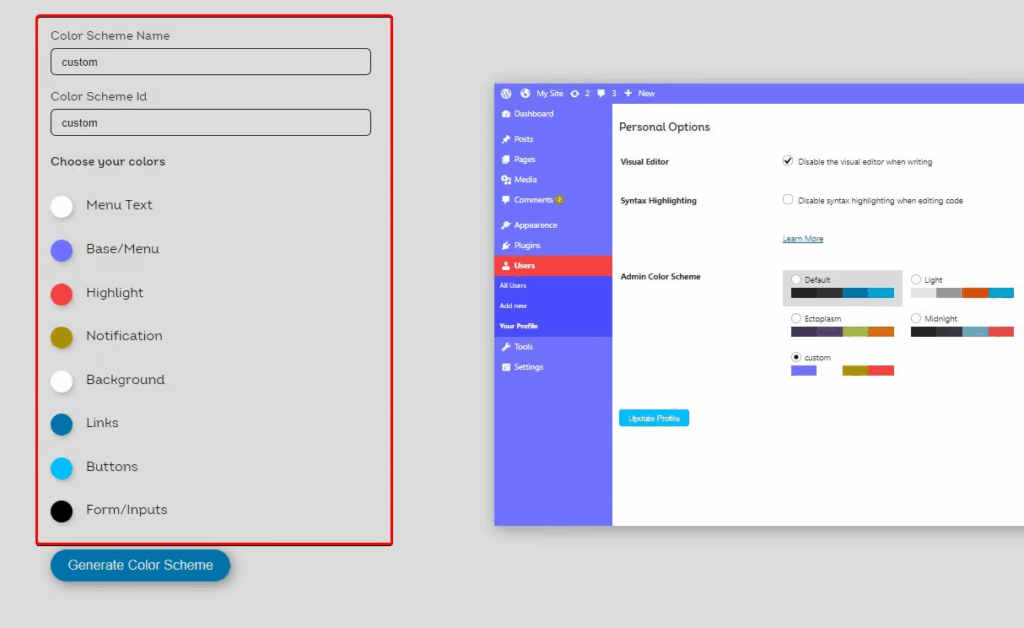
Task: Click the Color Scheme Name field
Action: (210, 61)
